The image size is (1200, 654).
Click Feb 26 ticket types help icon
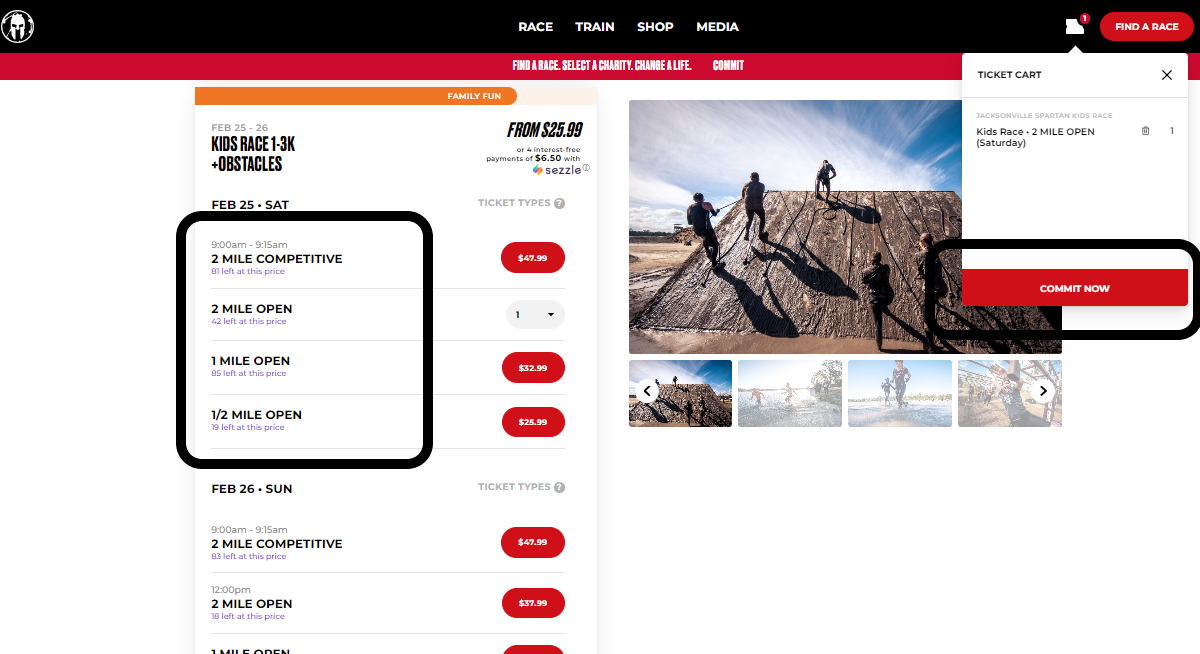pos(559,487)
